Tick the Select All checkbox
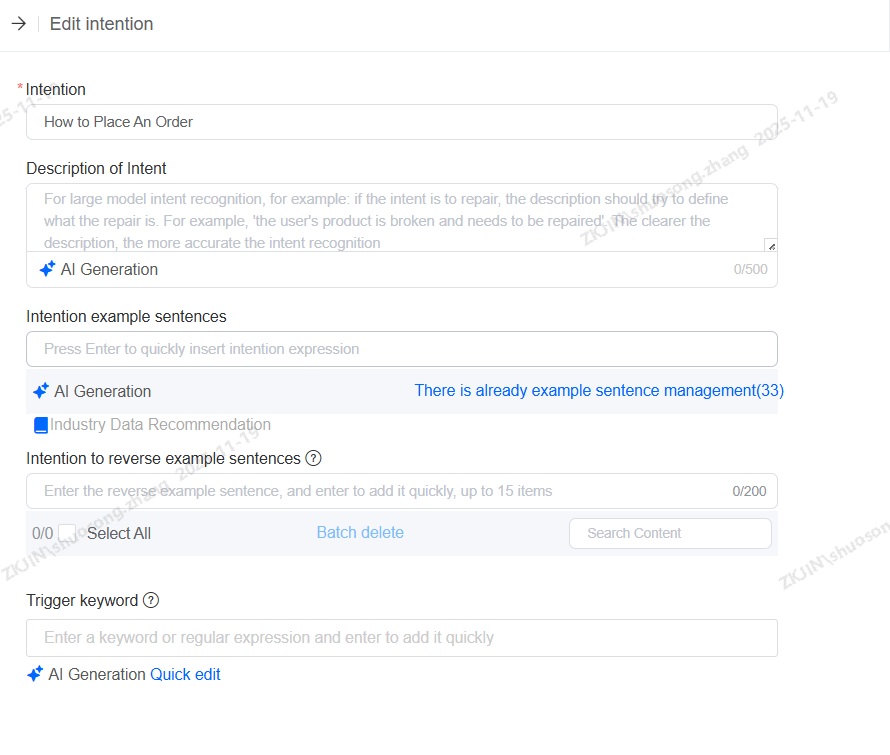 point(67,533)
